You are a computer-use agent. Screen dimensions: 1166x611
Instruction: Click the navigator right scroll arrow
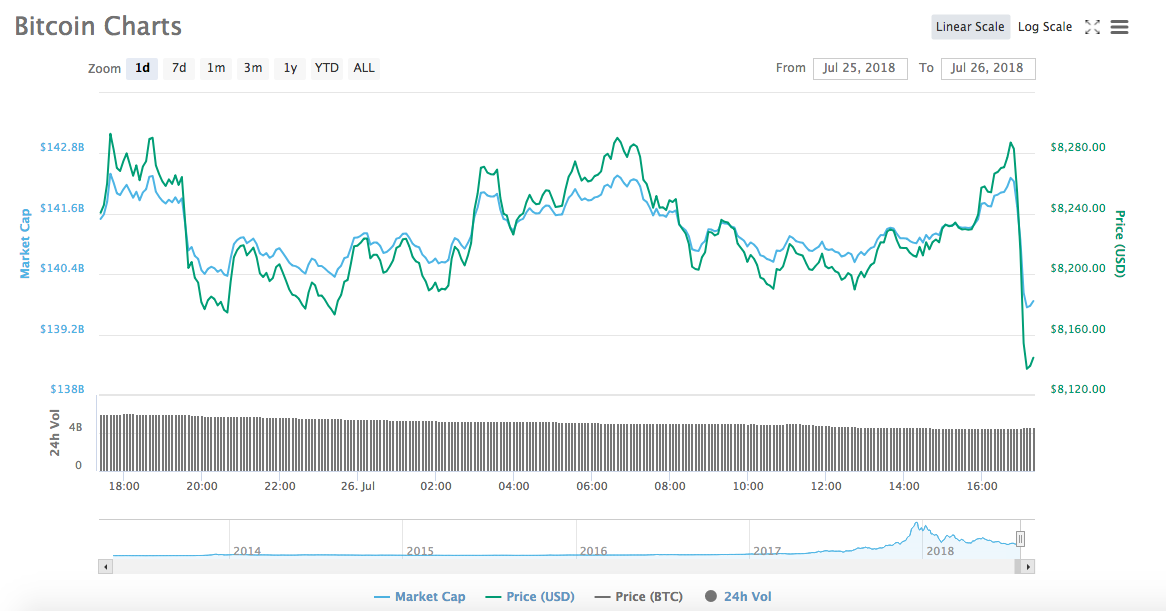pyautogui.click(x=1028, y=567)
